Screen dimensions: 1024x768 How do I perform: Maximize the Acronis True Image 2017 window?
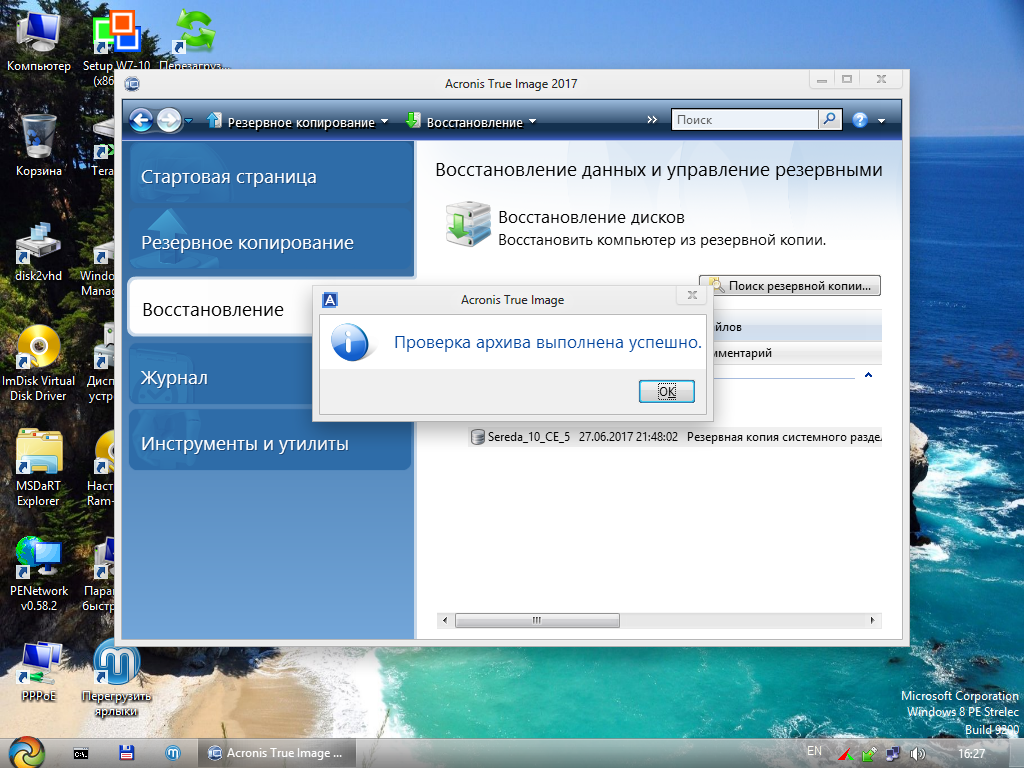(x=847, y=80)
